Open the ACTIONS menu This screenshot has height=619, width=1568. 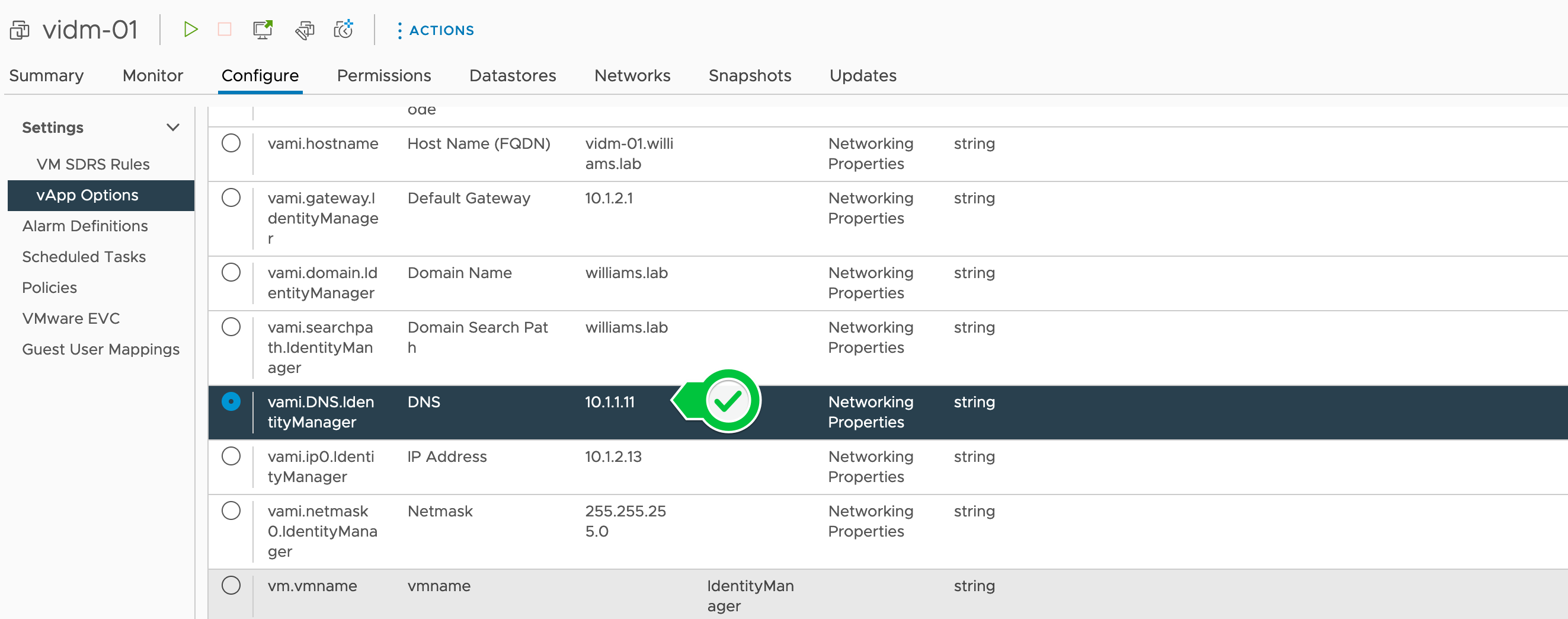(436, 30)
